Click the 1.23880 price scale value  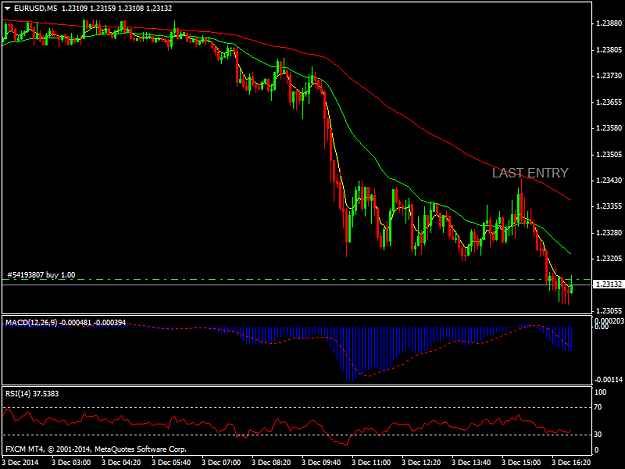pyautogui.click(x=609, y=24)
